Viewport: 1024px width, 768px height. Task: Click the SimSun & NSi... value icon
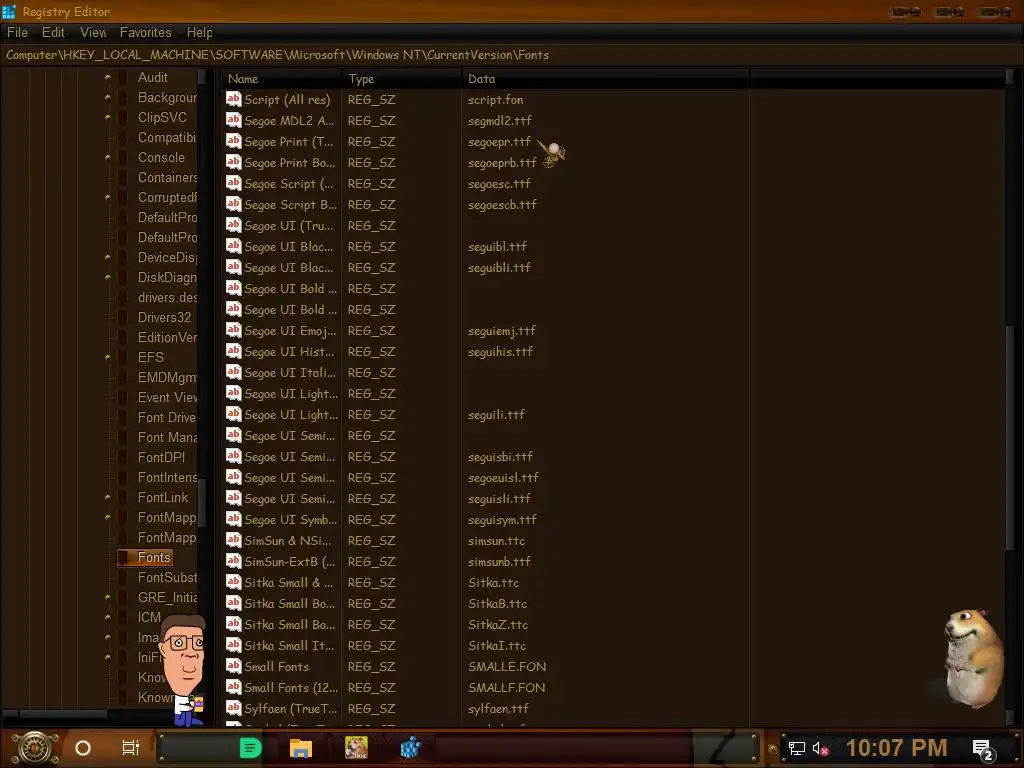(233, 540)
